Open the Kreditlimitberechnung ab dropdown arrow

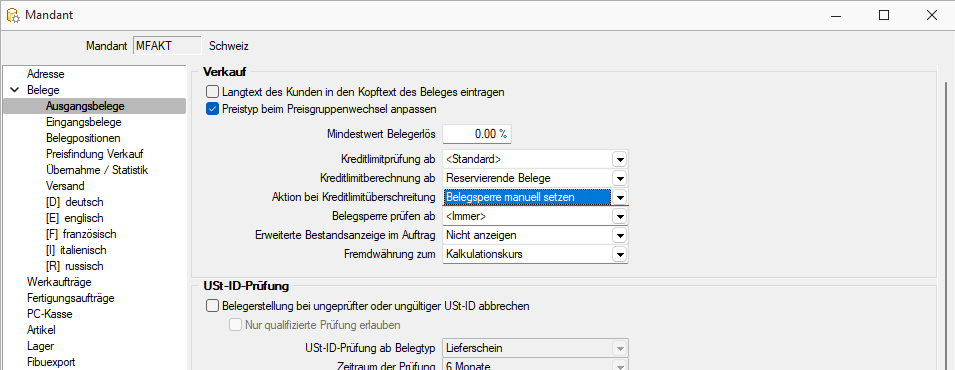pyautogui.click(x=620, y=179)
